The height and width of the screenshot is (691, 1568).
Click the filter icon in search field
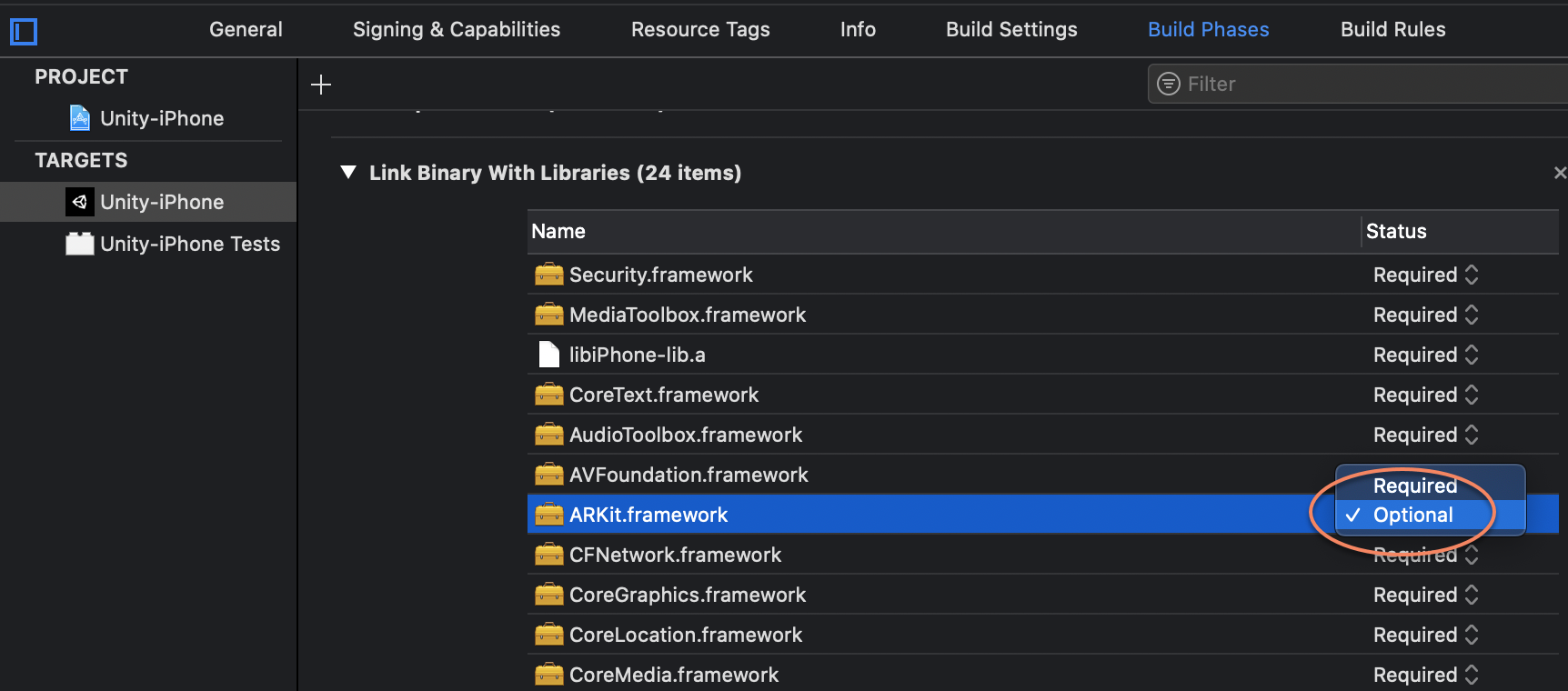coord(1168,84)
